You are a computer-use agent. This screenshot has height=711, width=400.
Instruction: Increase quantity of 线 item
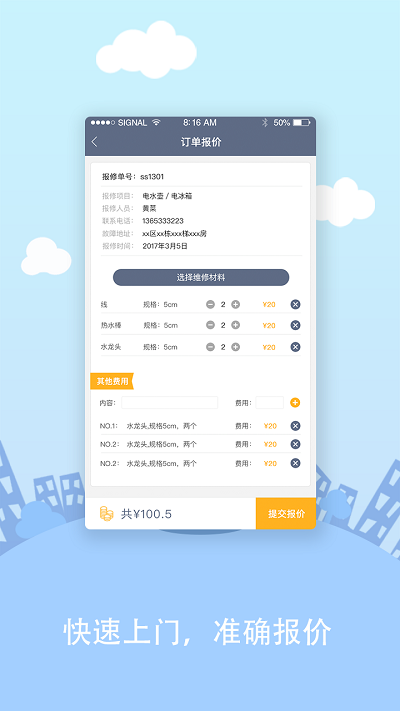click(235, 305)
